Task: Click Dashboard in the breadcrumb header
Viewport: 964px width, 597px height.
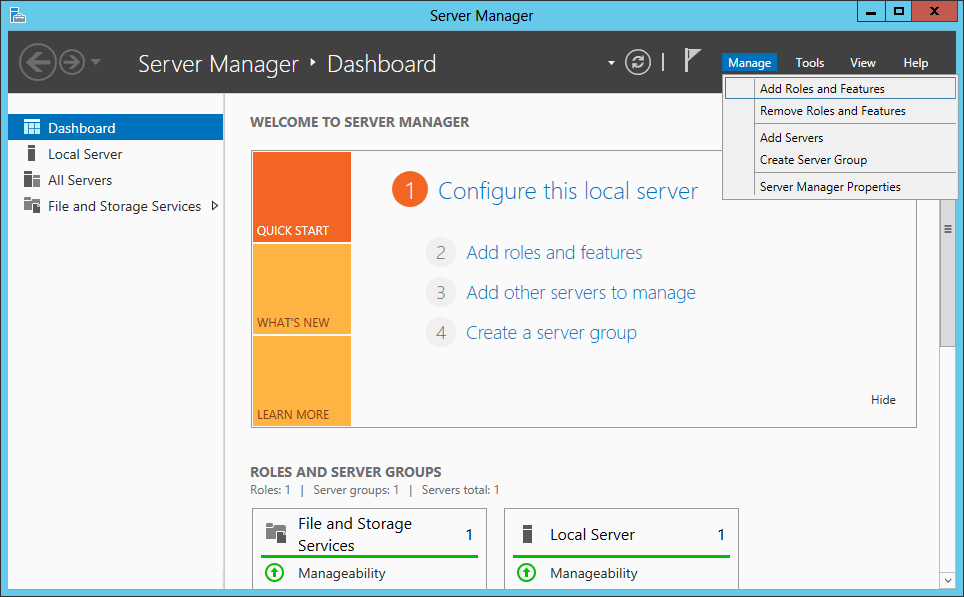Action: 382,63
